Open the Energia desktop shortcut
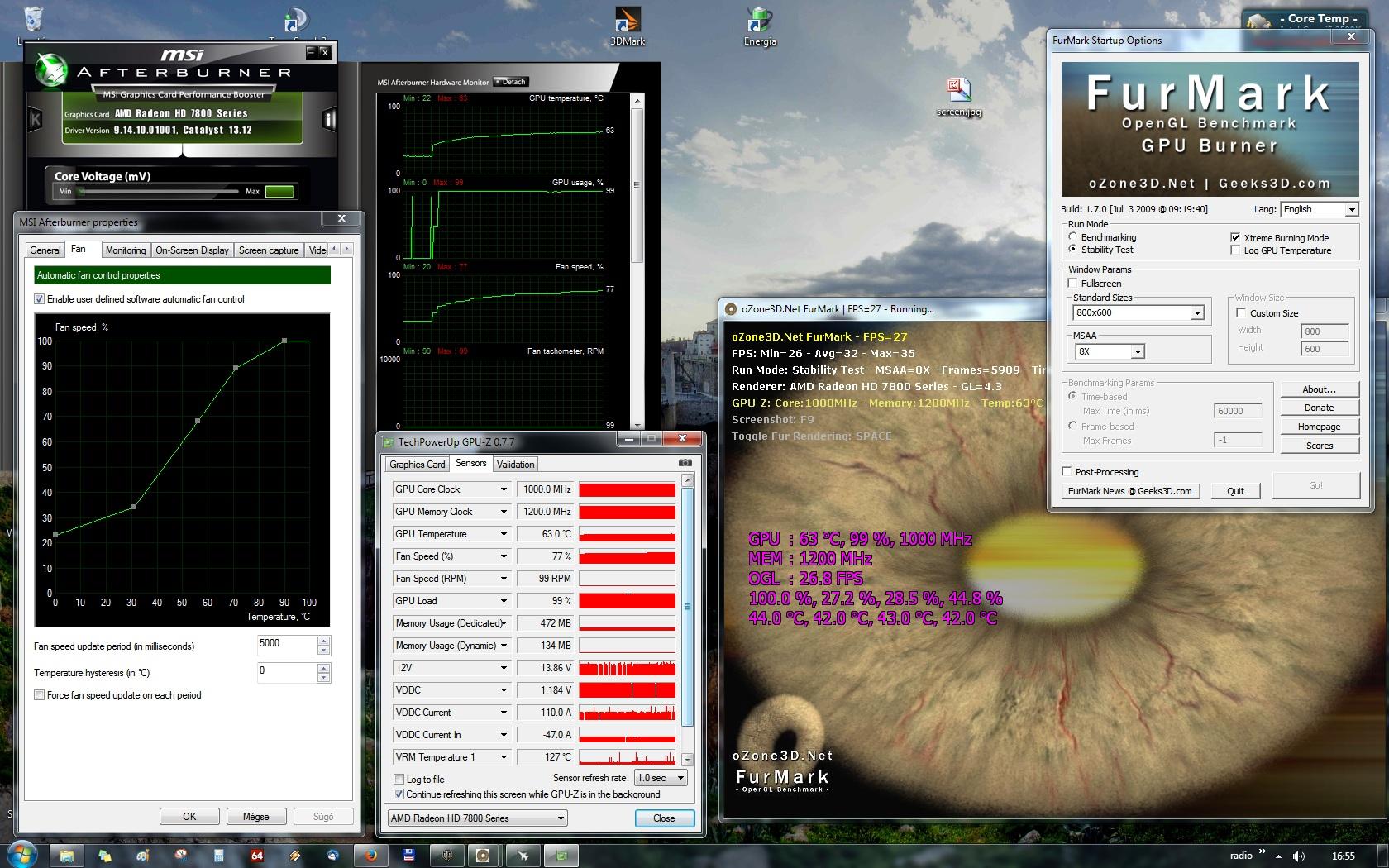The width and height of the screenshot is (1389, 868). click(760, 26)
